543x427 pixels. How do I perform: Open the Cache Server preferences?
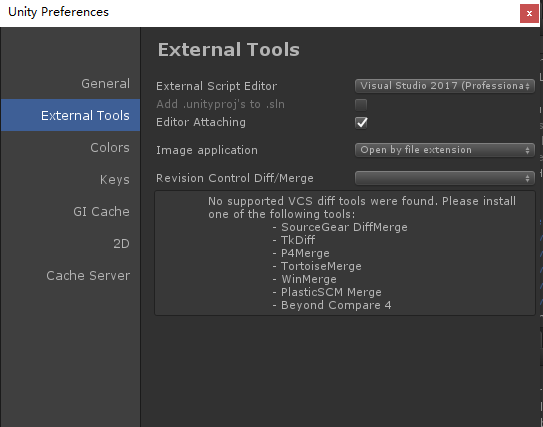pyautogui.click(x=88, y=276)
